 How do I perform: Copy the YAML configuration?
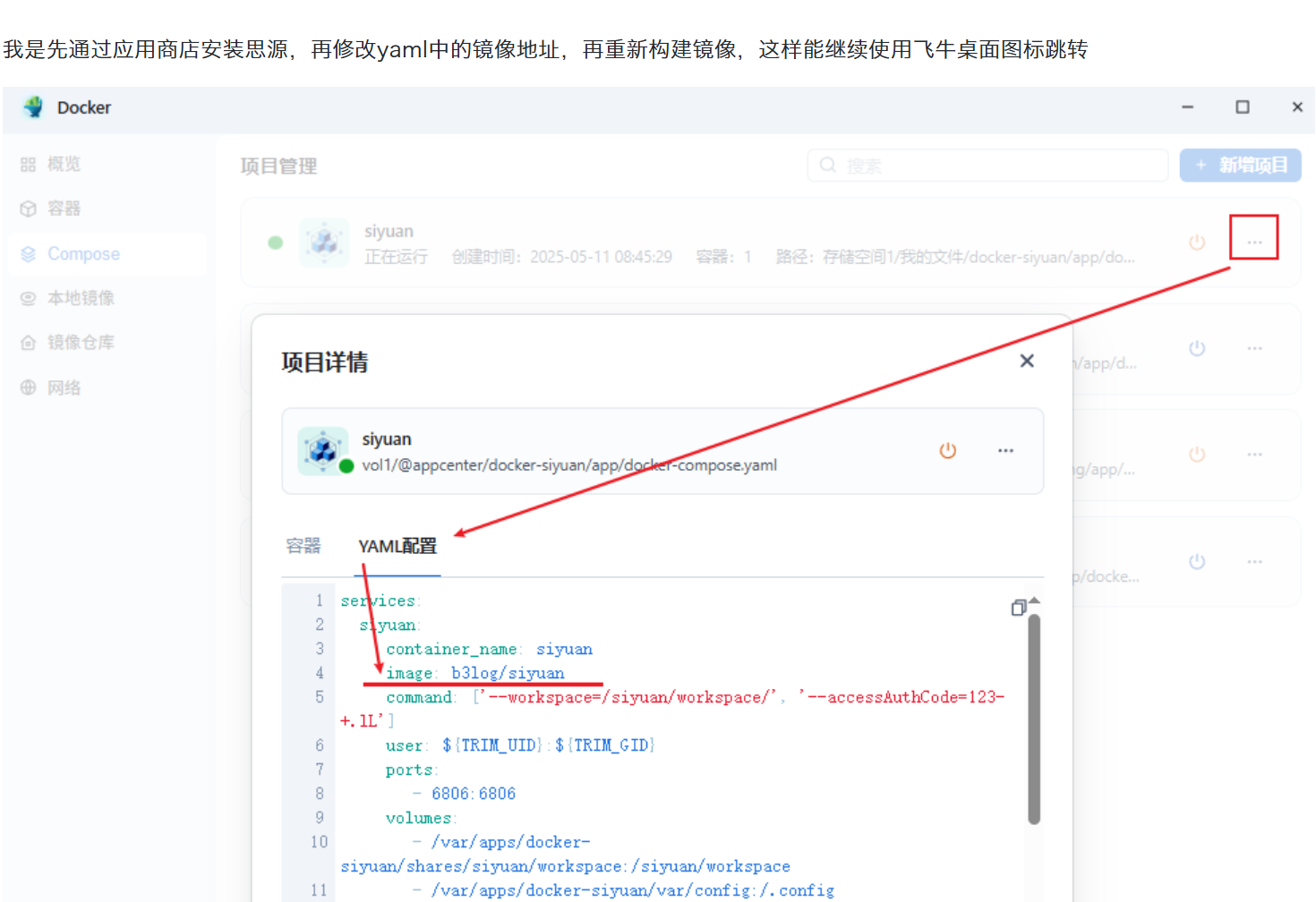click(1018, 608)
